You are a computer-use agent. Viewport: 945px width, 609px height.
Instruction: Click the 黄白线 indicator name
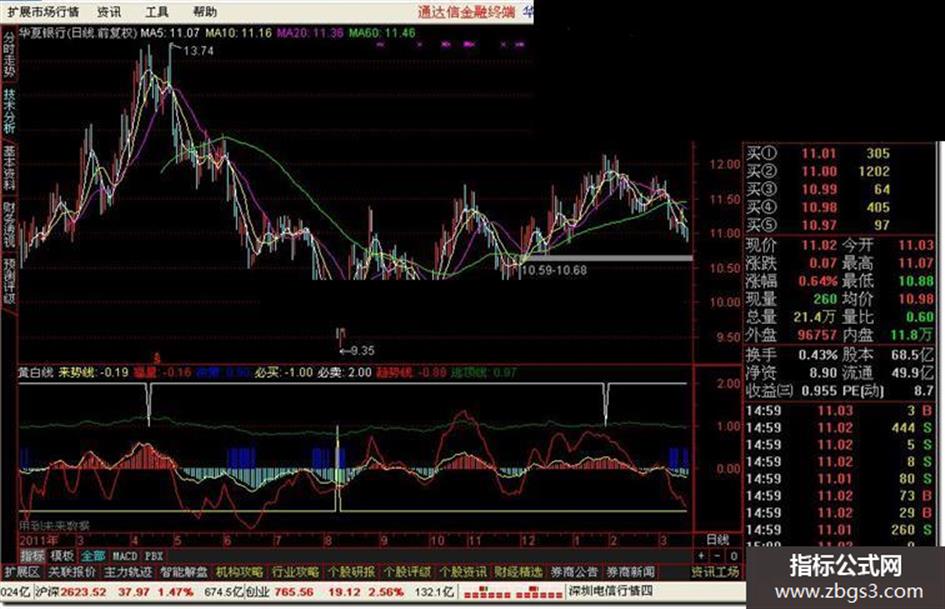(36, 372)
